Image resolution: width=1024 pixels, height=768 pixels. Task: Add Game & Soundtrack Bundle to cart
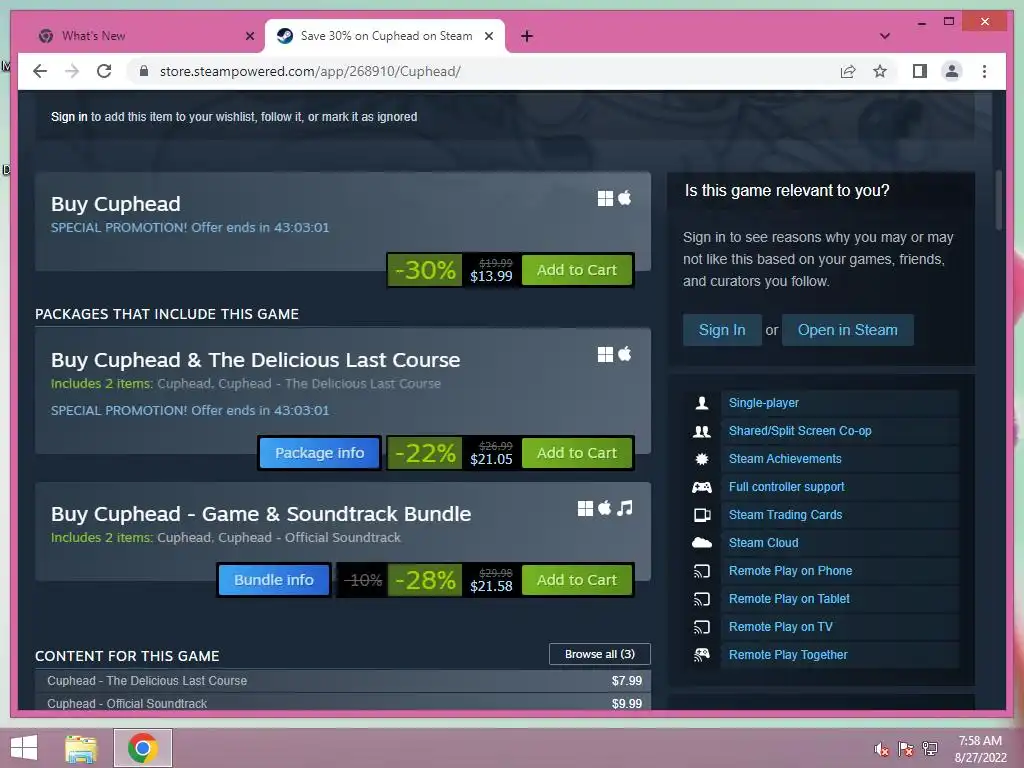pos(577,579)
